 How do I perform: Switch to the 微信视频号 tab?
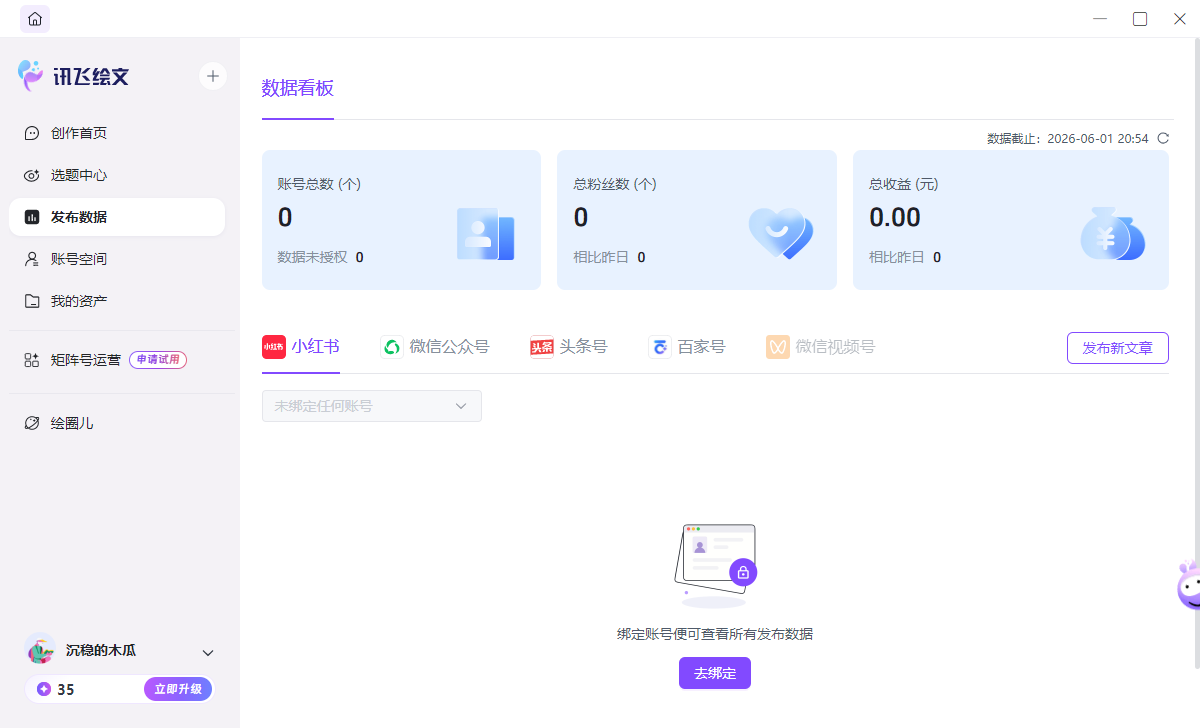coord(821,347)
